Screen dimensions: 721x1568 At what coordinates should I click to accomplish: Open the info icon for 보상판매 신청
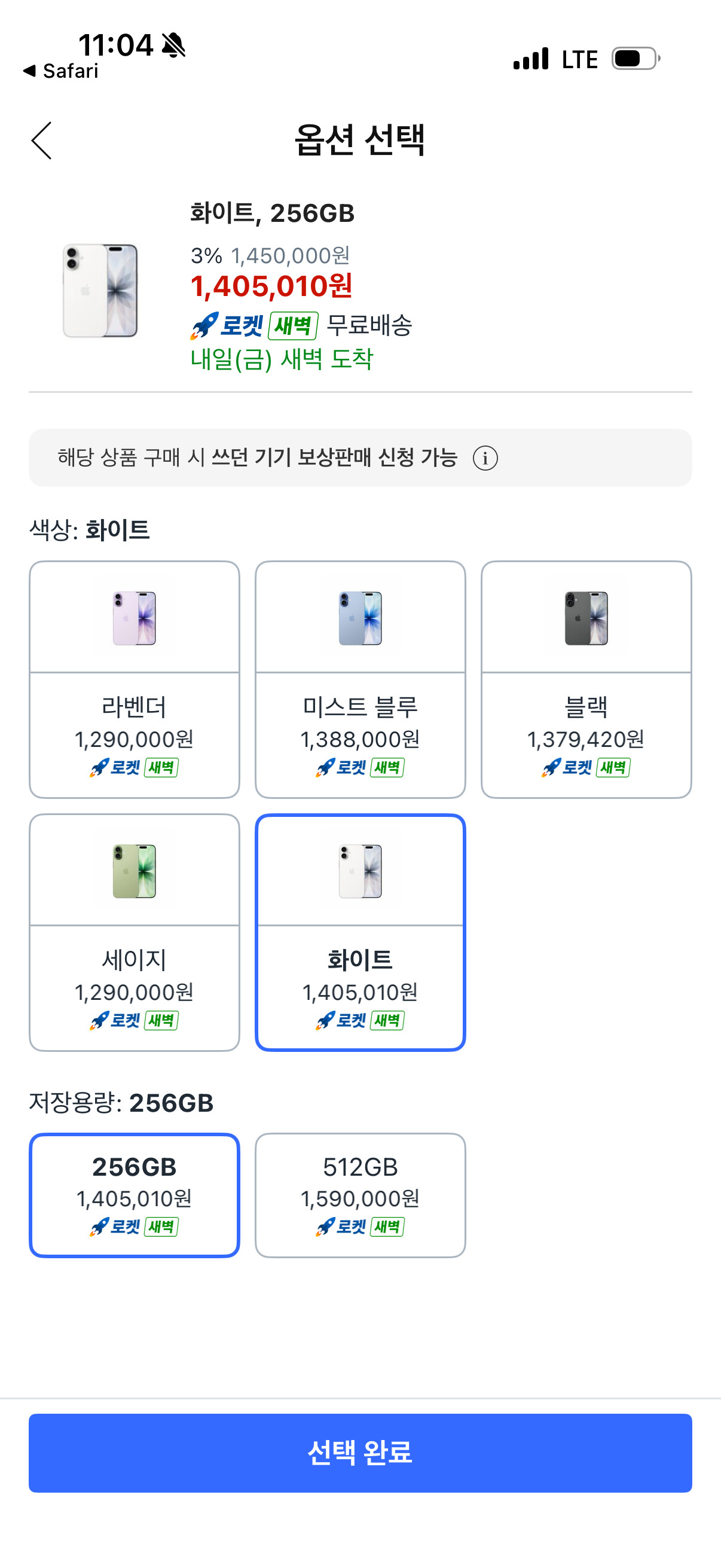pyautogui.click(x=485, y=457)
